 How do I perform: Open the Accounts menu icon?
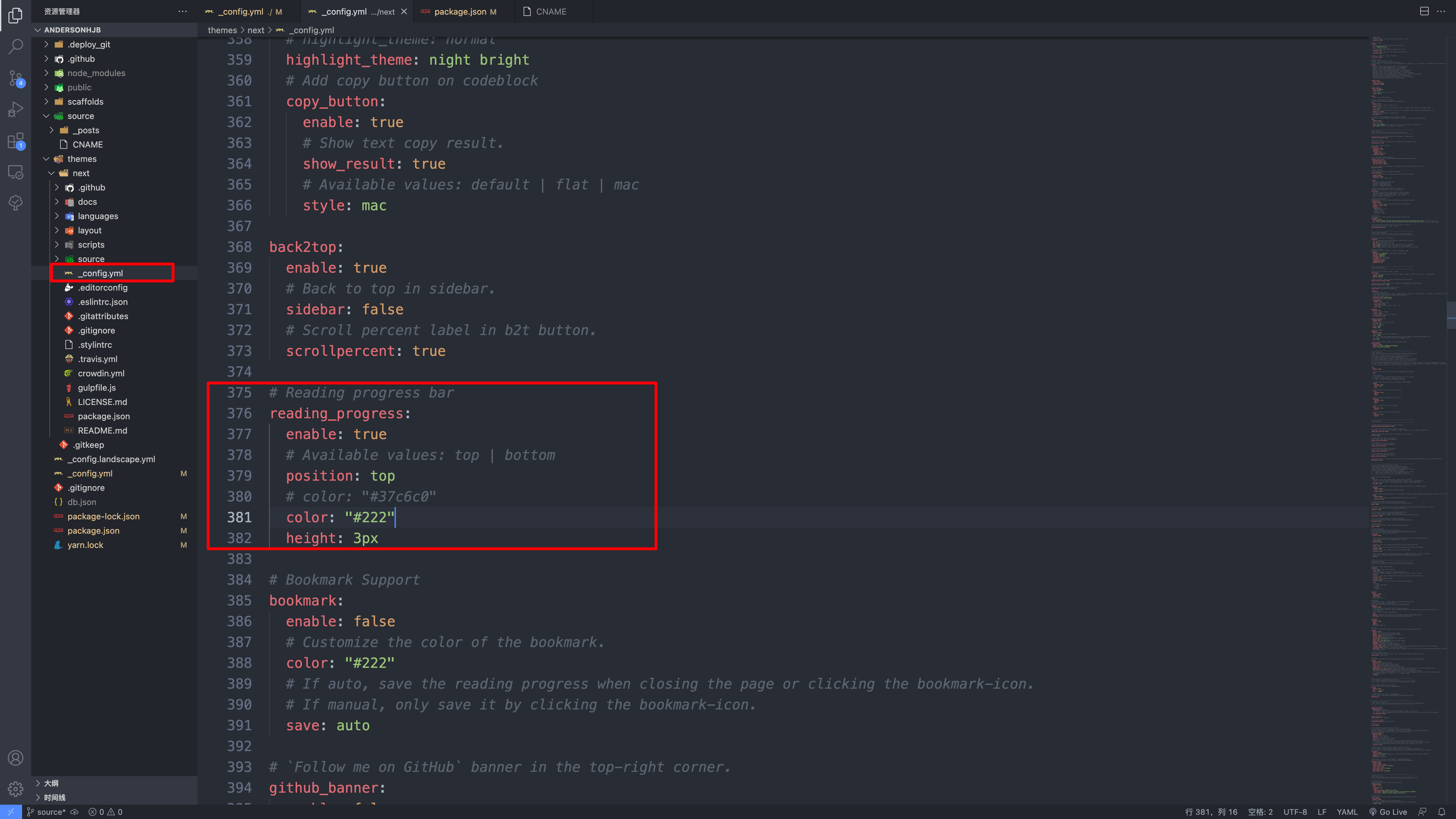click(16, 757)
